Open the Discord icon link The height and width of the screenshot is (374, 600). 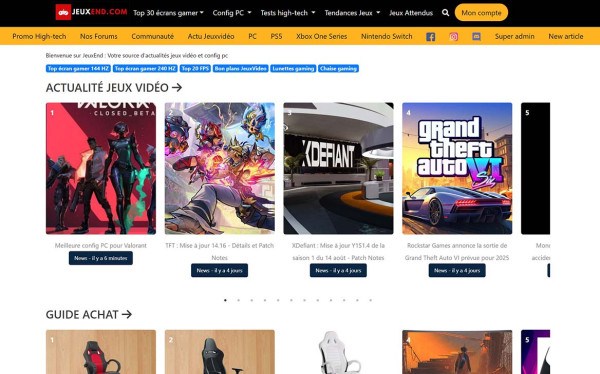(476, 37)
